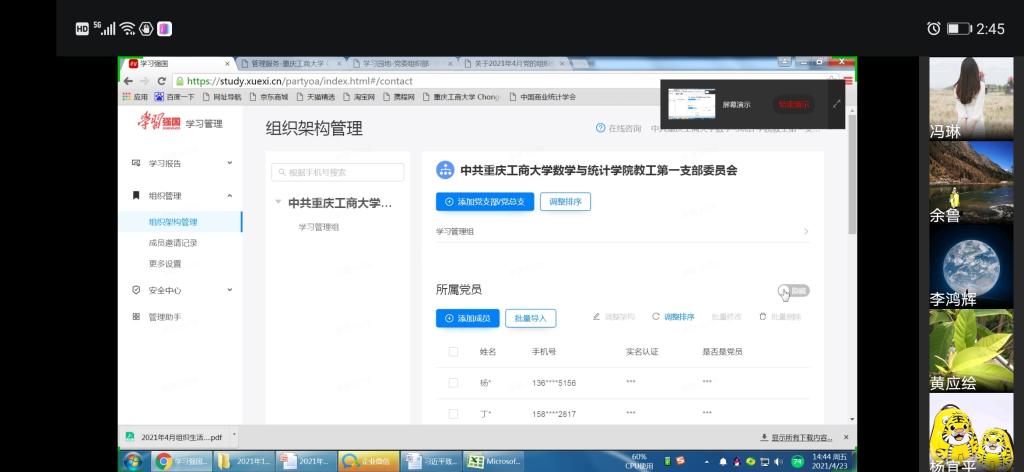This screenshot has height=472, width=1024.
Task: Click the 添加成员 button
Action: coord(466,318)
